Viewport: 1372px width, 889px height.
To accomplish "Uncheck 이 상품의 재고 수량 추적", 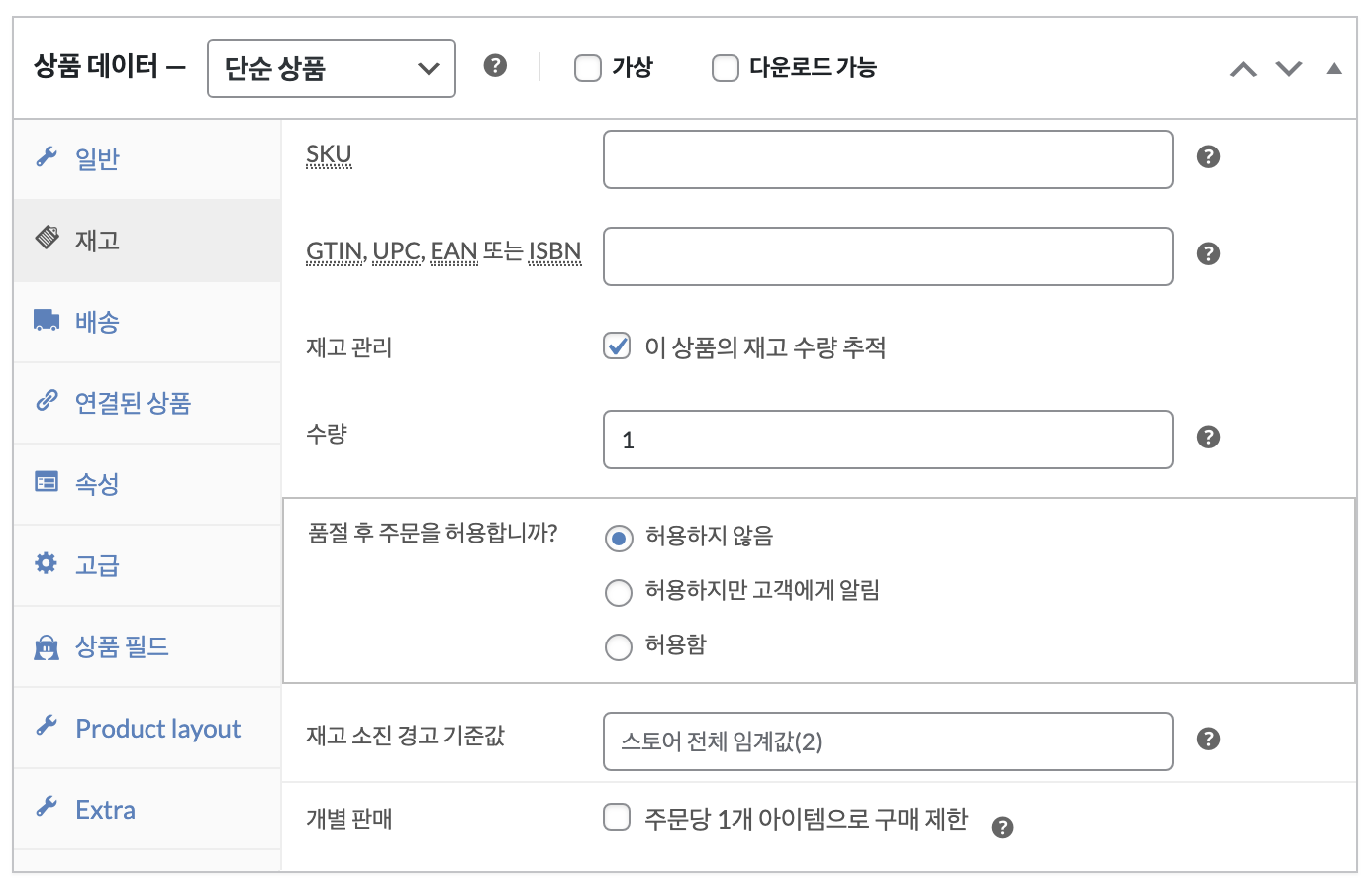I will pyautogui.click(x=617, y=346).
